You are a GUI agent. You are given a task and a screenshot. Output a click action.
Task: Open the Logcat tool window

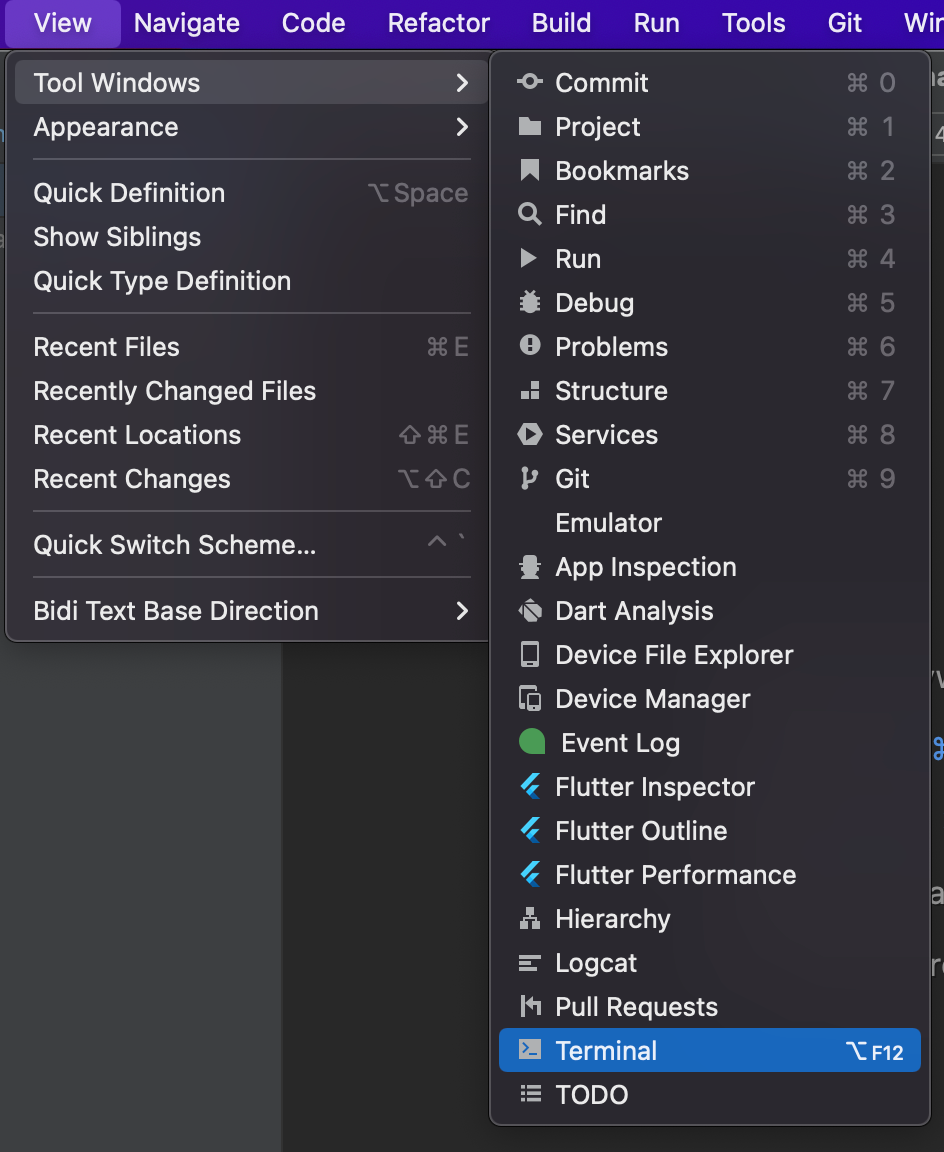(596, 963)
